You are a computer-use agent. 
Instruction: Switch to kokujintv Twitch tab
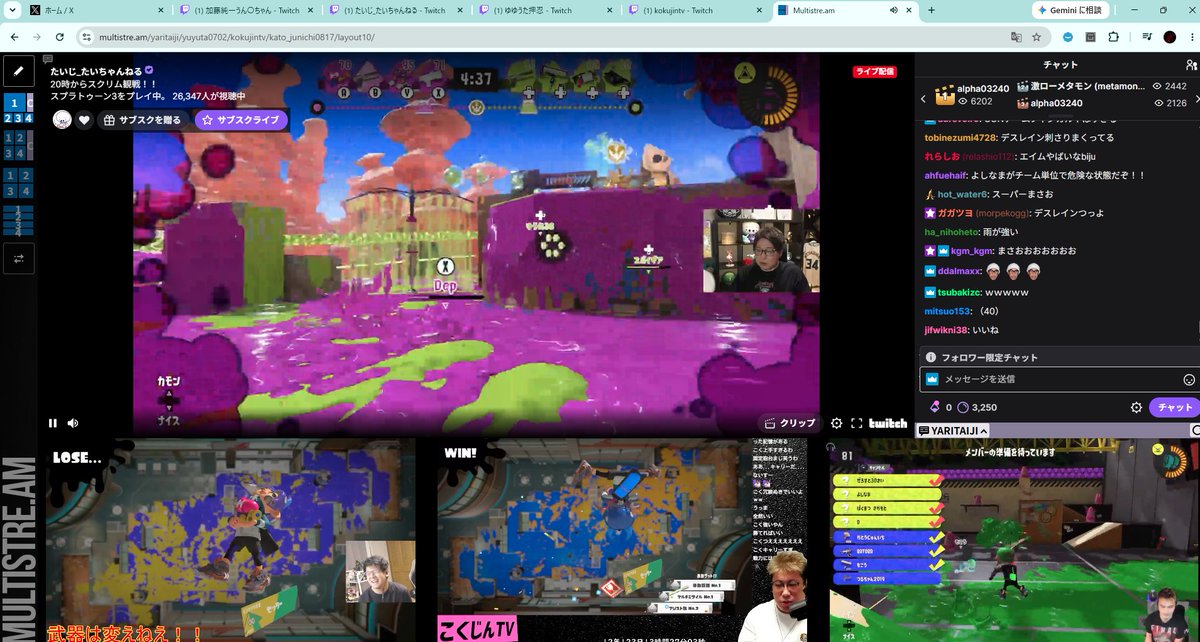tap(696, 10)
